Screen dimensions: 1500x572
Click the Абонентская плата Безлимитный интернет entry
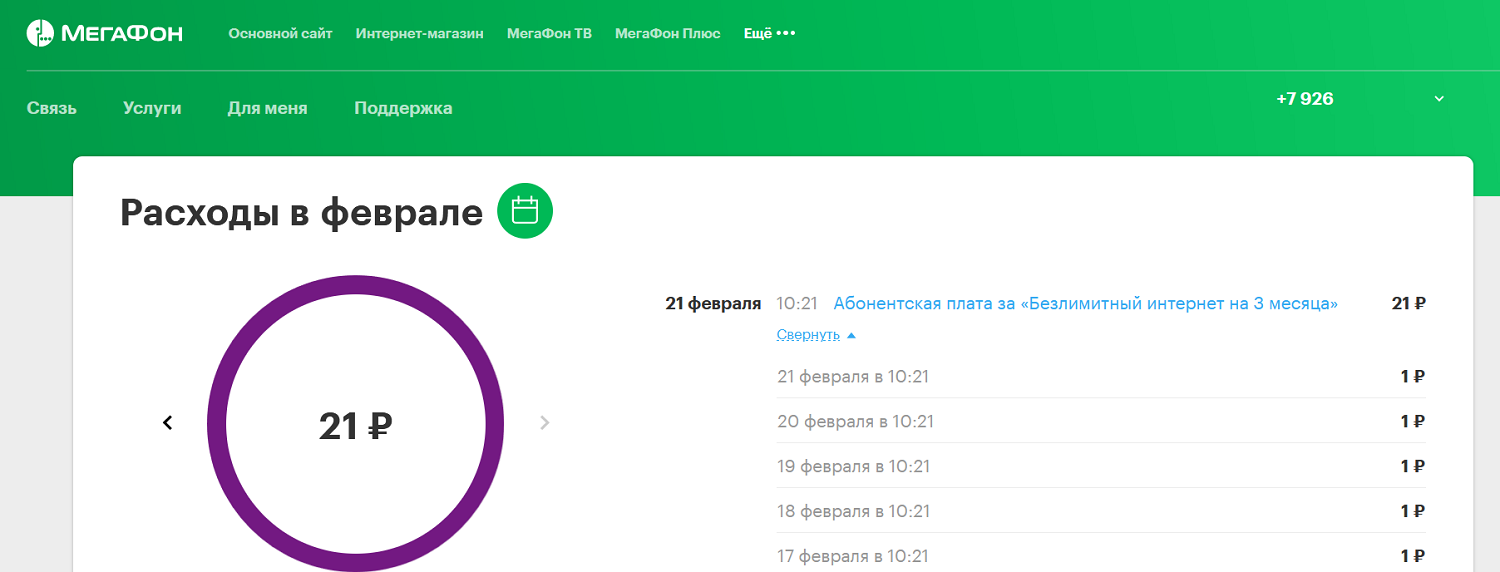point(1085,303)
